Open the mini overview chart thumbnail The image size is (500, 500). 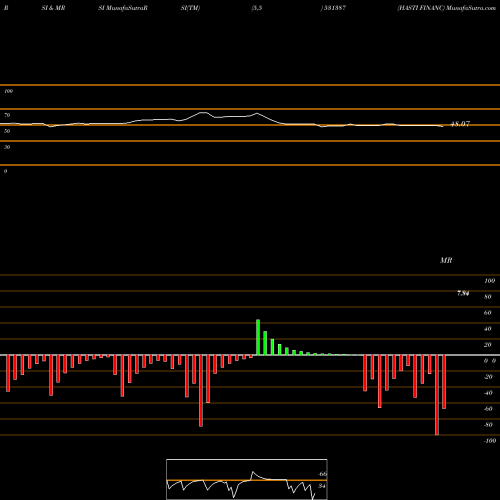[x=247, y=479]
